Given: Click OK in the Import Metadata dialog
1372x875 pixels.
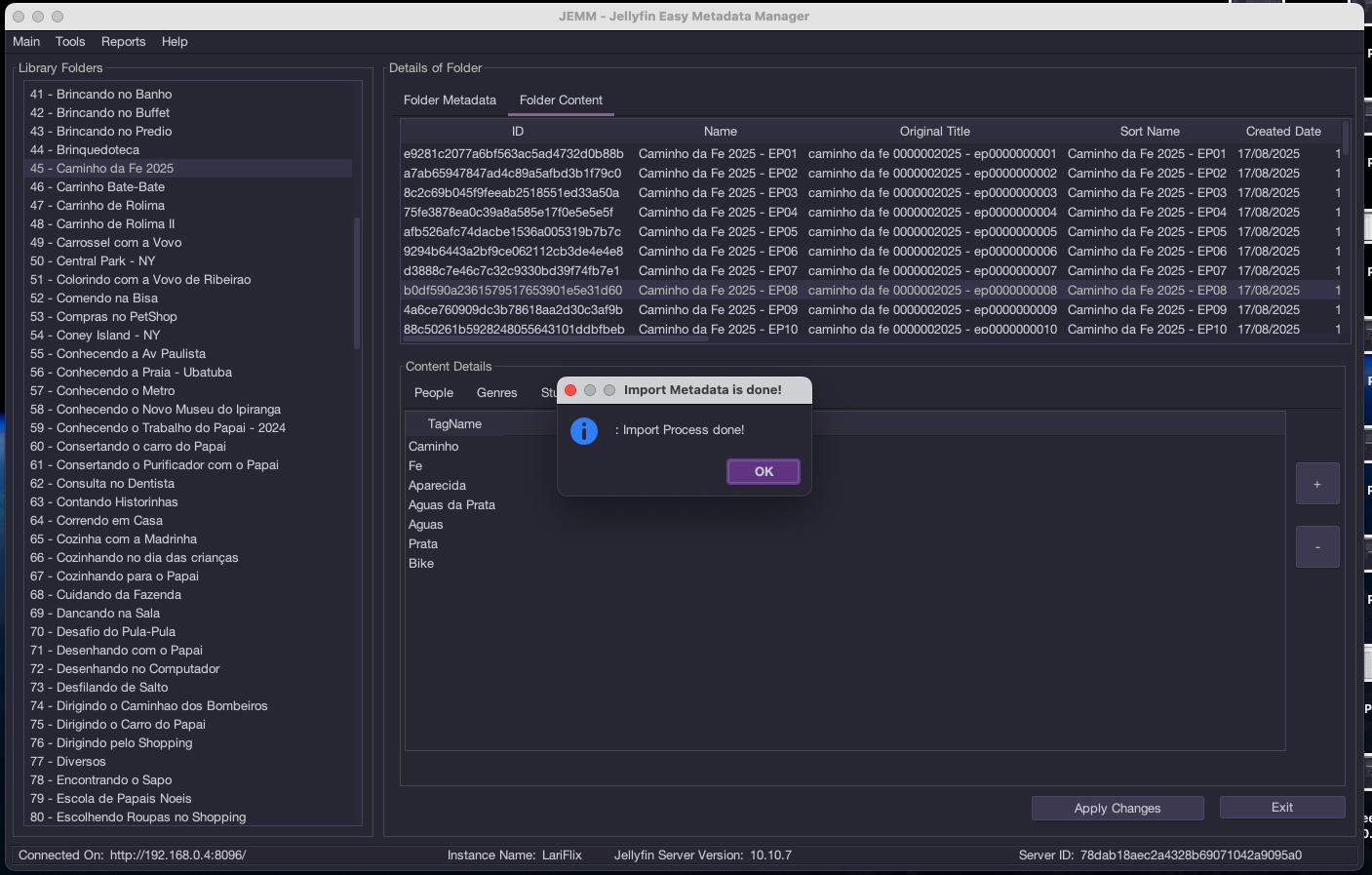Looking at the screenshot, I should (x=763, y=472).
